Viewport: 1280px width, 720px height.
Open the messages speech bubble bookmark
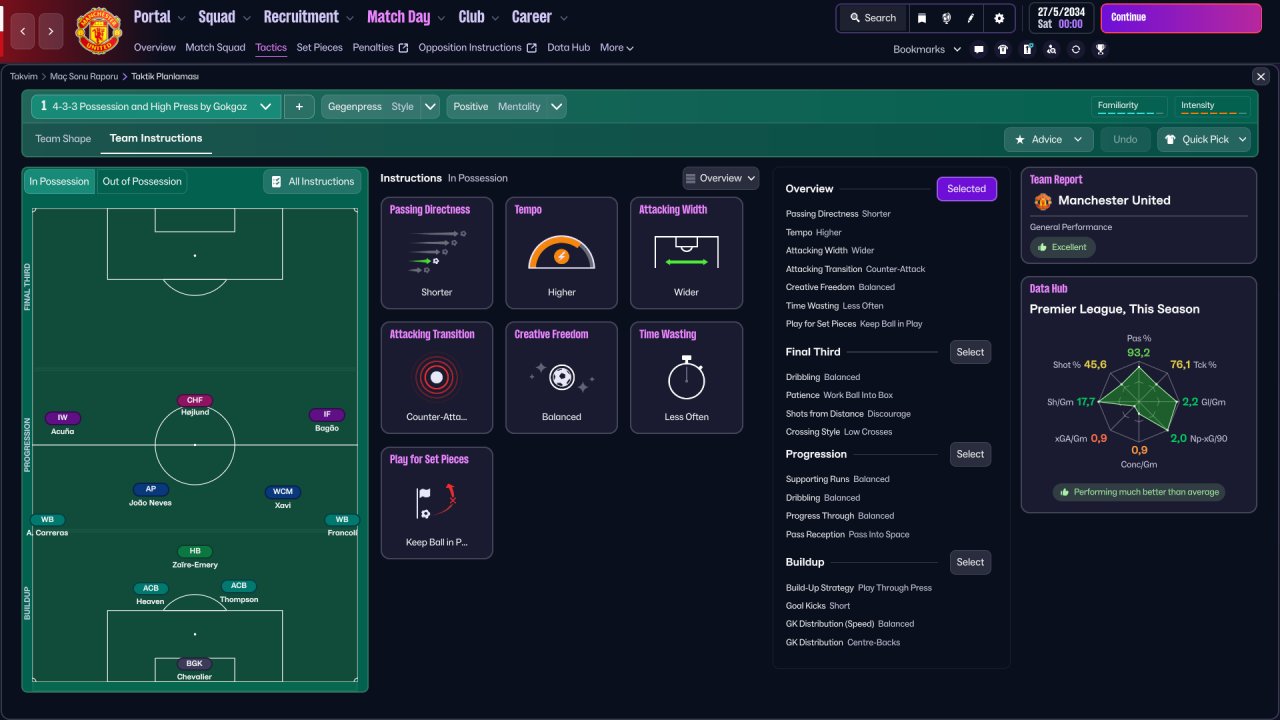(979, 49)
